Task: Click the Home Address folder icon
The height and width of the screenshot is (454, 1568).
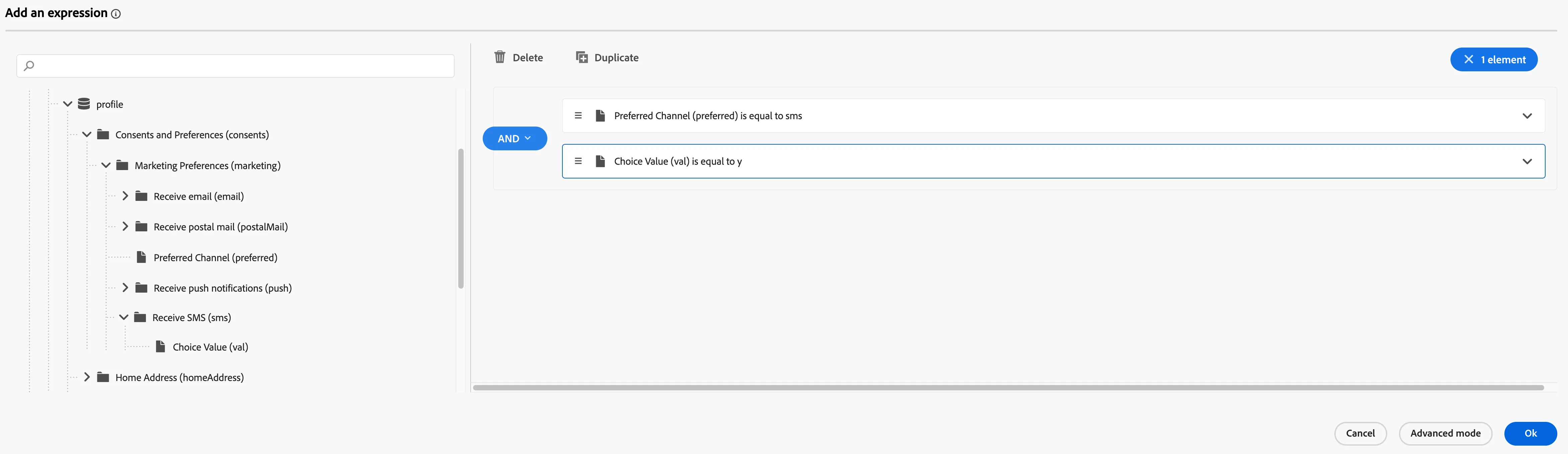Action: click(103, 377)
